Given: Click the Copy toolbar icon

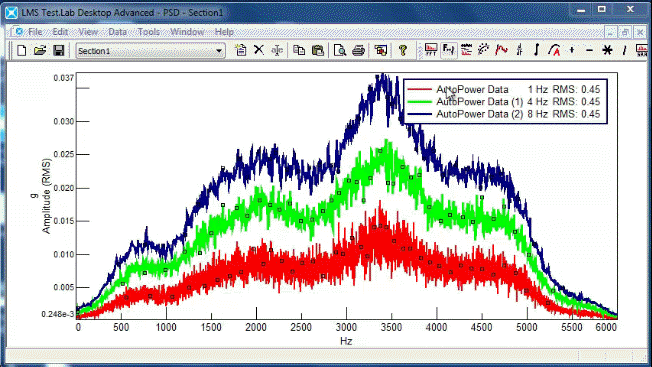Looking at the screenshot, I should (299, 50).
